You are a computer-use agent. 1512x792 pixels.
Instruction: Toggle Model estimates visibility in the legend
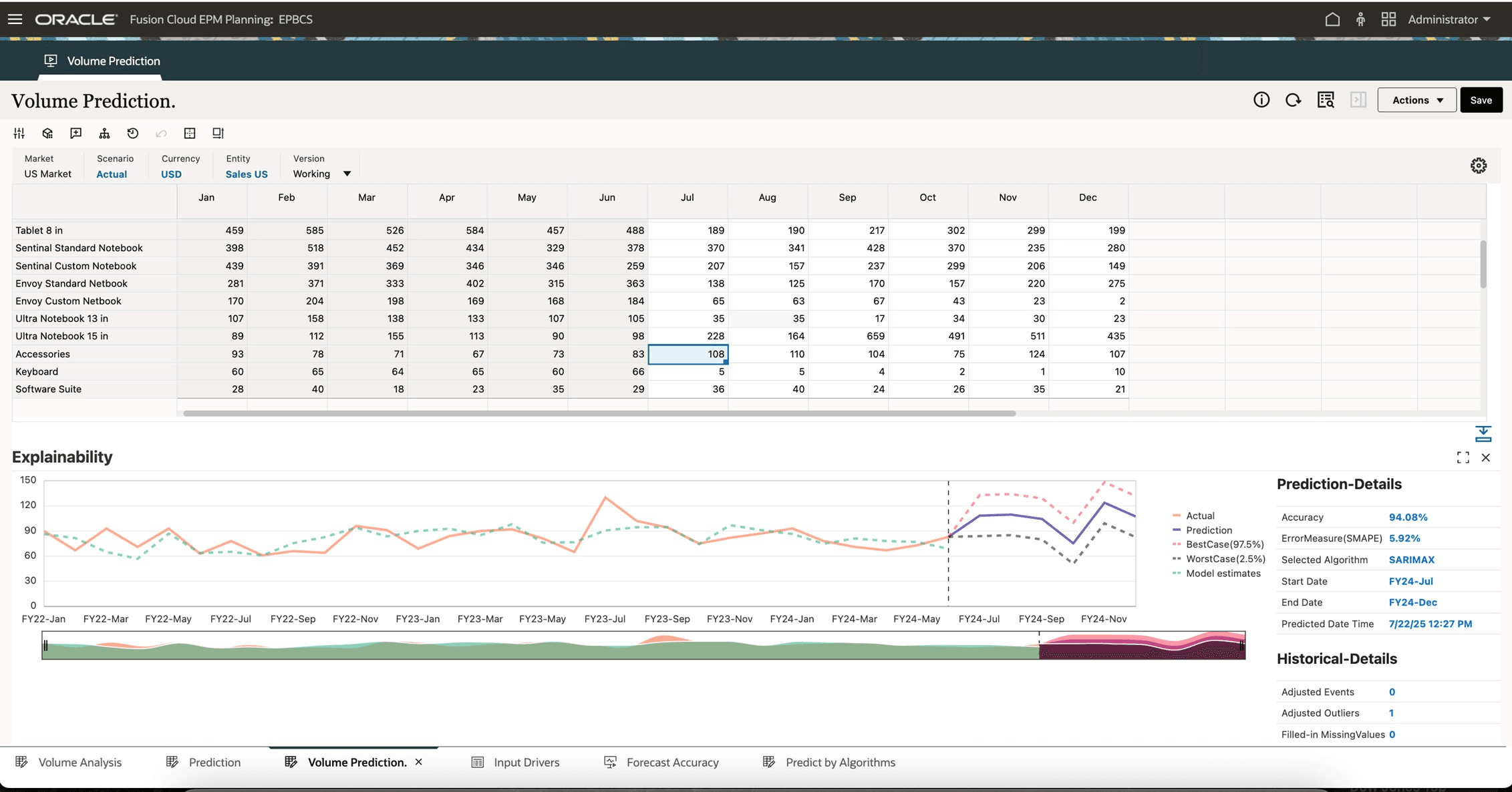click(x=1223, y=573)
